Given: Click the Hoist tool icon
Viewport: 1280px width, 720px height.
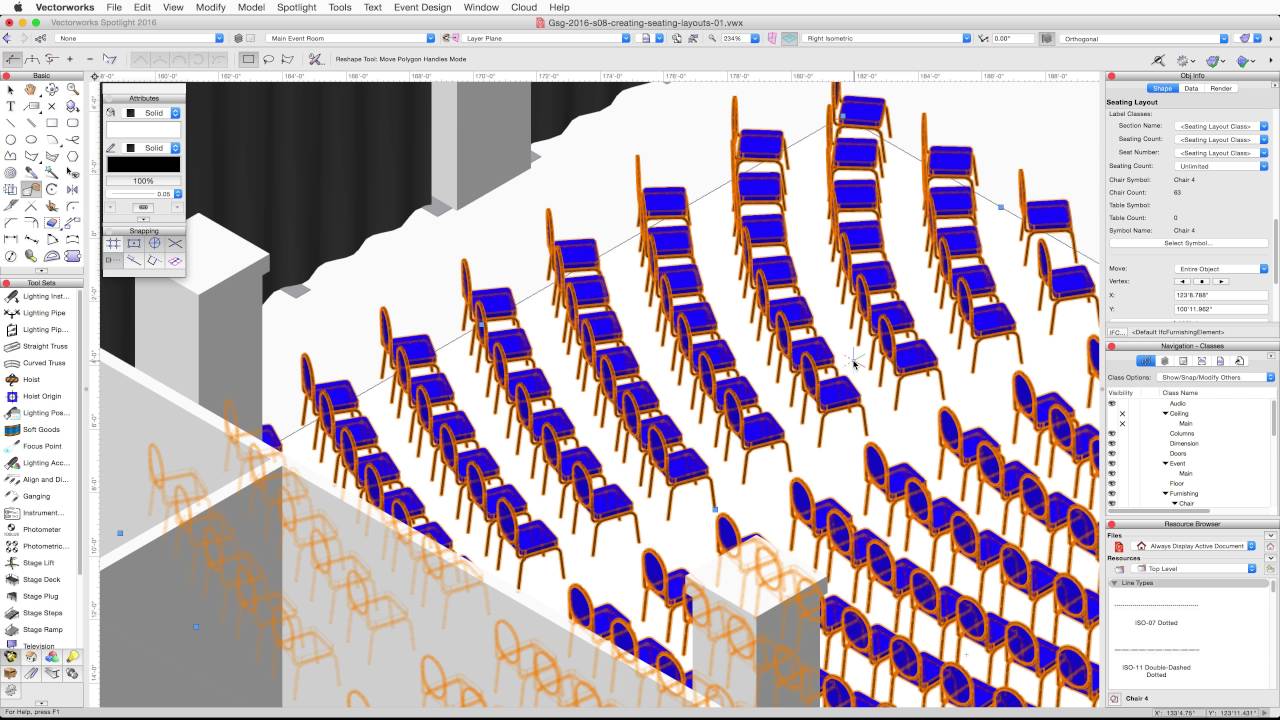Looking at the screenshot, I should (12, 379).
